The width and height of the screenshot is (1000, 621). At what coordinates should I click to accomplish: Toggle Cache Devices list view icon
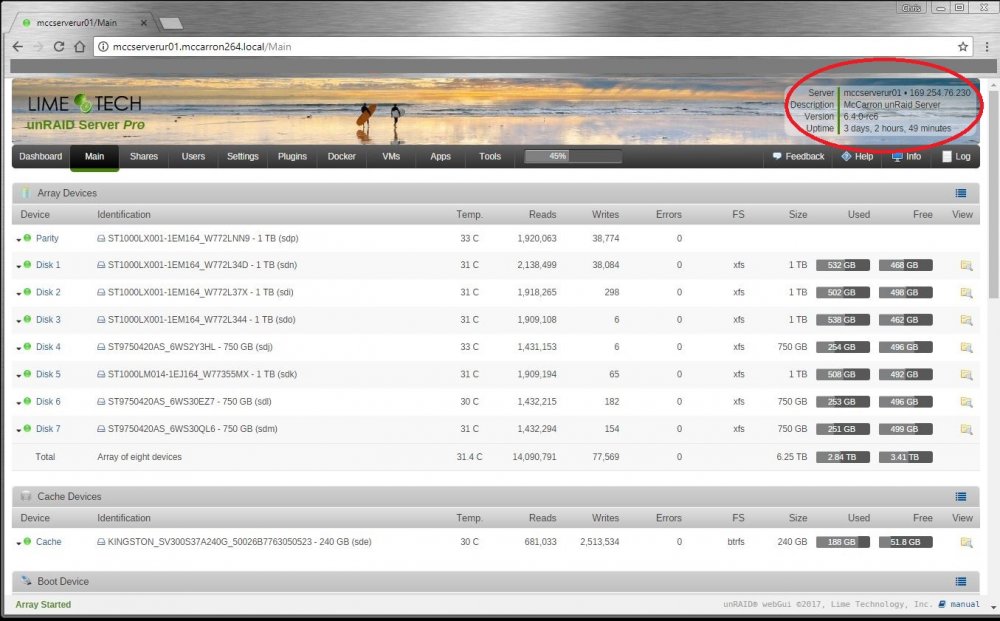pos(960,497)
